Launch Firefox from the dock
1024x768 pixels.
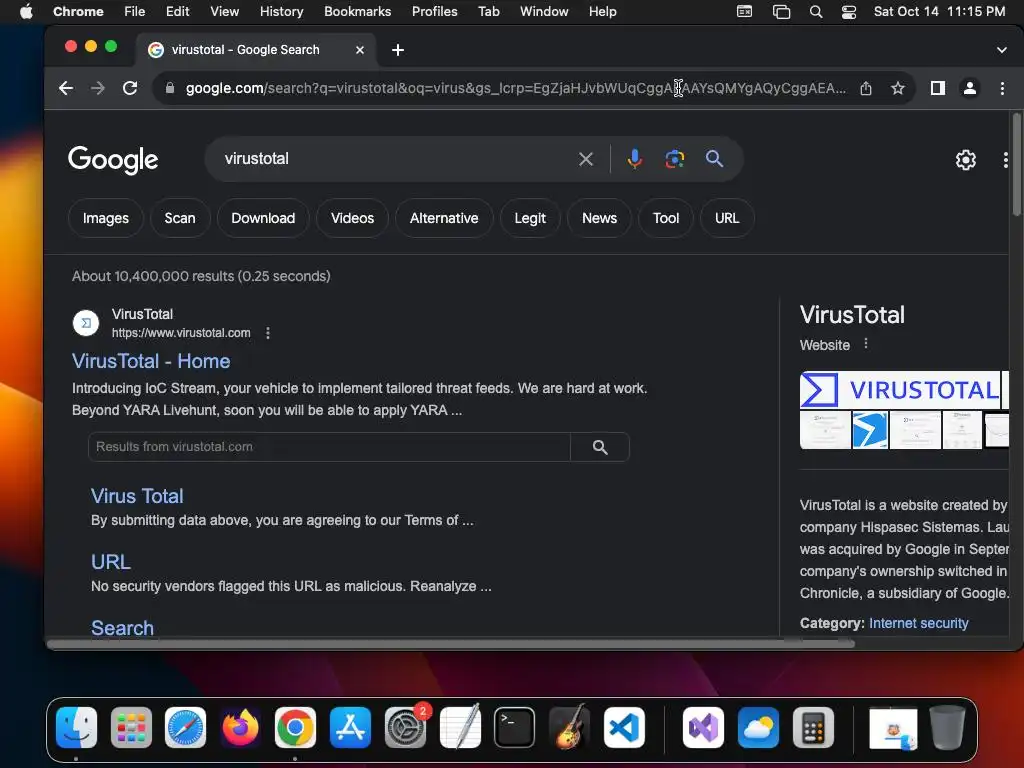pyautogui.click(x=240, y=728)
